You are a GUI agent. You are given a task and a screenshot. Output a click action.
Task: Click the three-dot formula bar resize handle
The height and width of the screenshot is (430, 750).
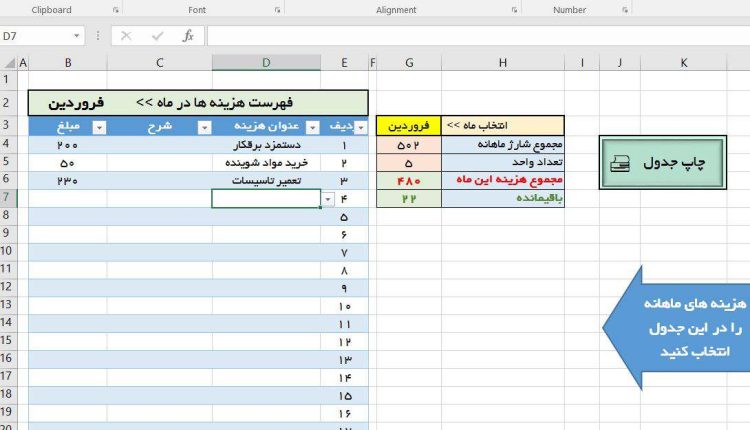point(98,36)
